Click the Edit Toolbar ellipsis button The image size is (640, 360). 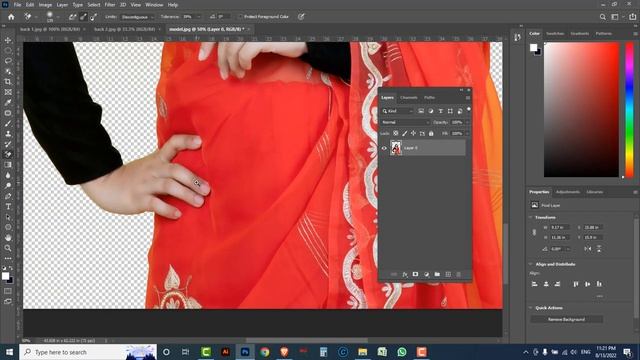(8, 258)
